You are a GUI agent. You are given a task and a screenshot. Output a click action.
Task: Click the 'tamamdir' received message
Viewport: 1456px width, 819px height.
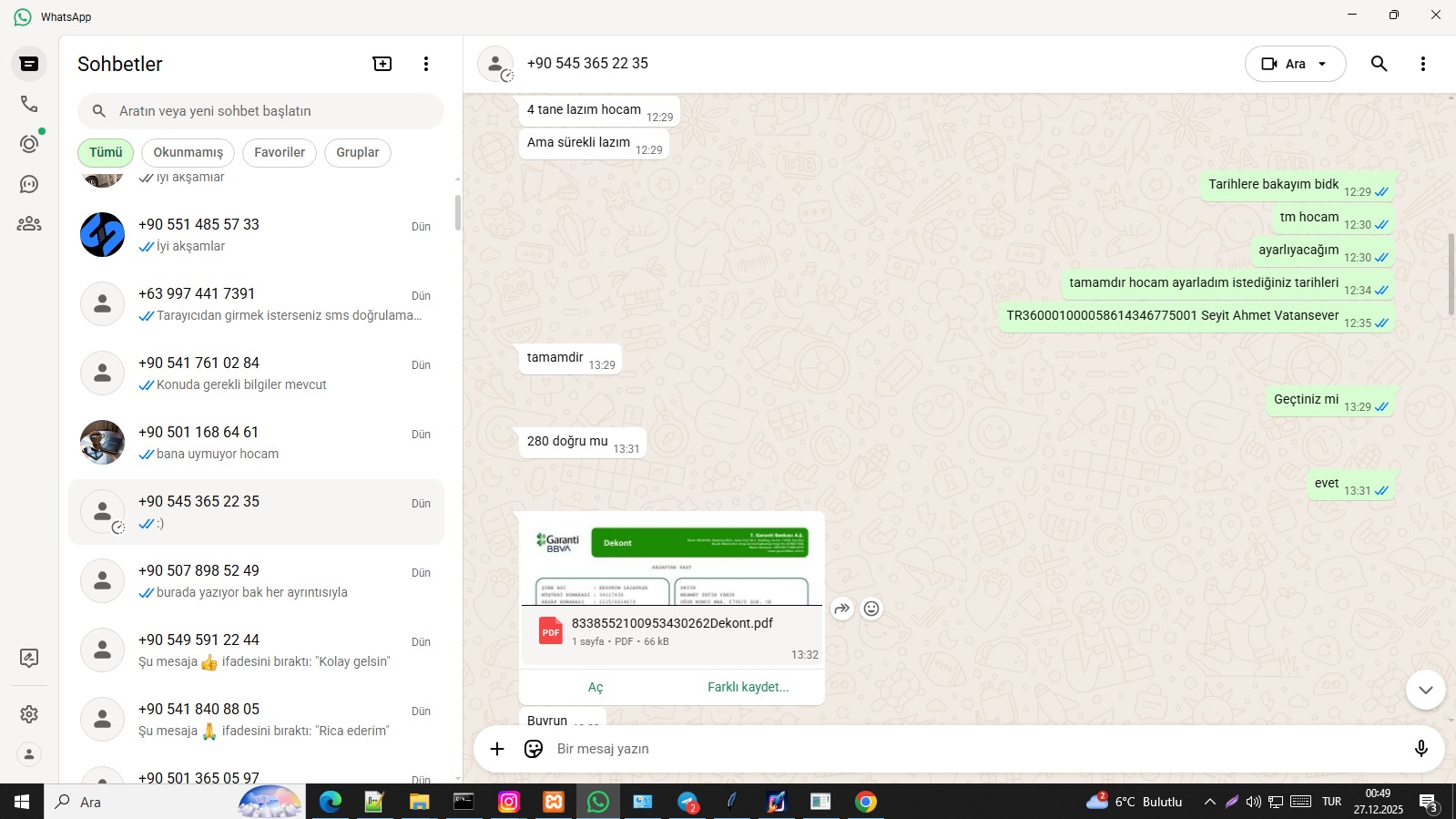coord(571,359)
